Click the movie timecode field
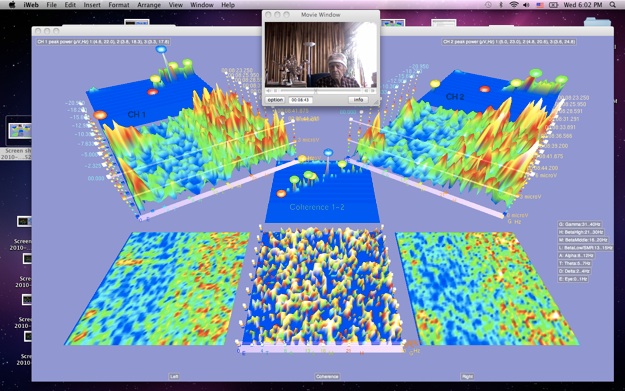This screenshot has width=625, height=391. [x=300, y=100]
